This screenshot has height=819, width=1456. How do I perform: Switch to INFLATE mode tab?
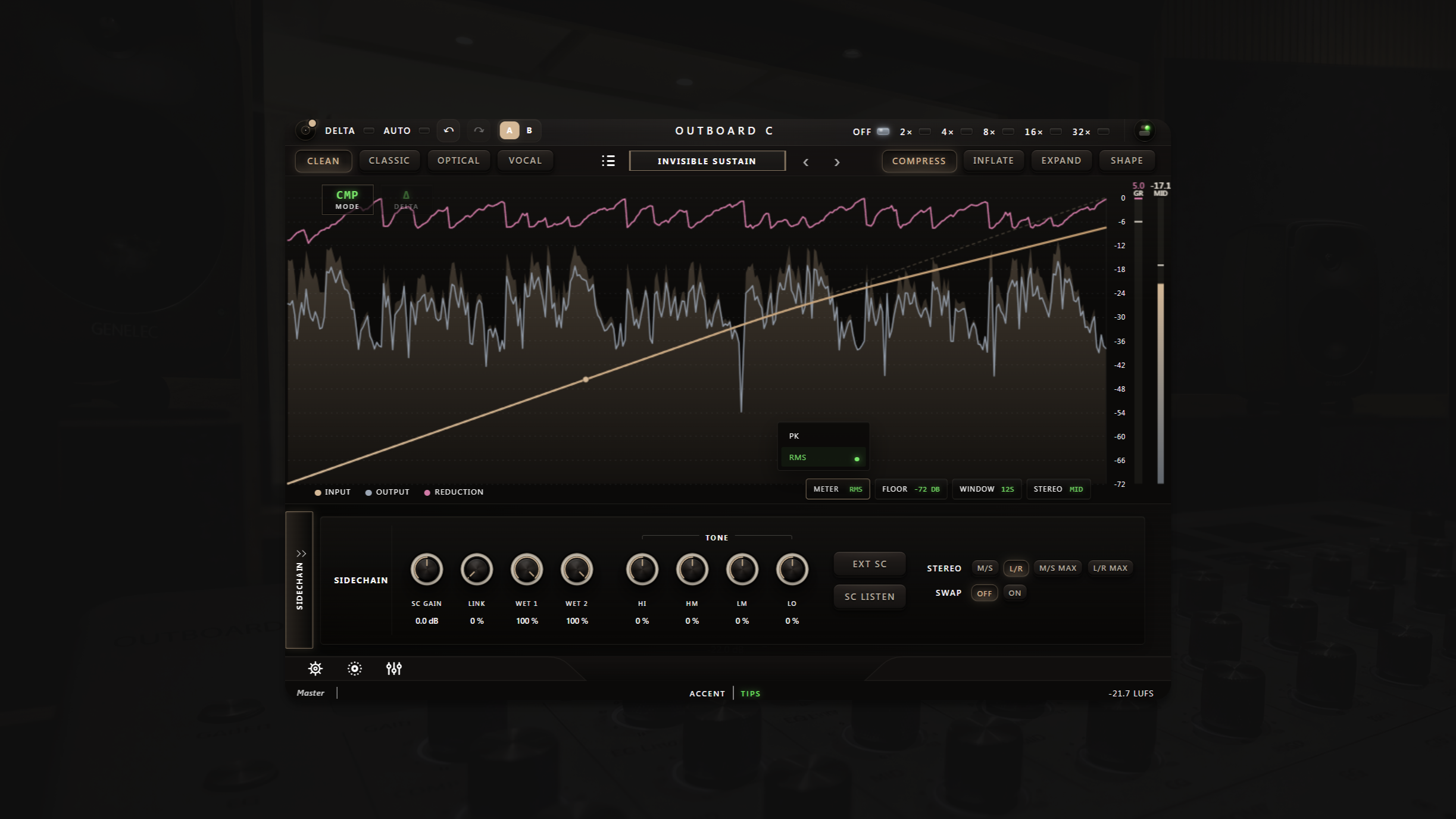(x=993, y=161)
